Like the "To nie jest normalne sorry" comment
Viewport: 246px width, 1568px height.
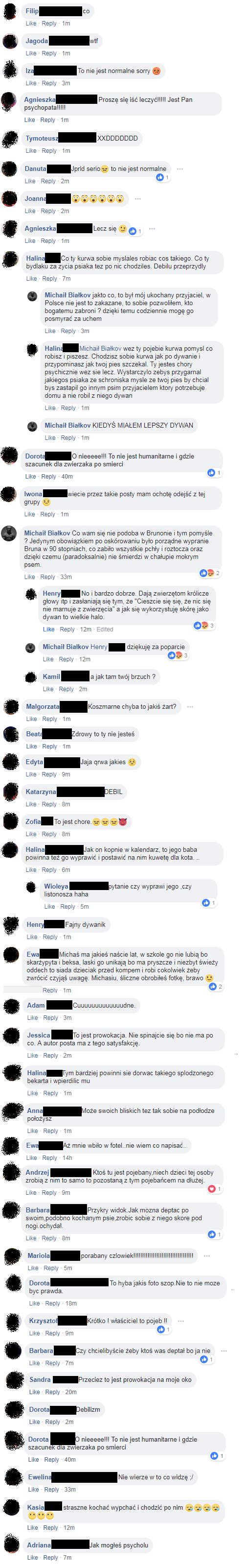(31, 83)
